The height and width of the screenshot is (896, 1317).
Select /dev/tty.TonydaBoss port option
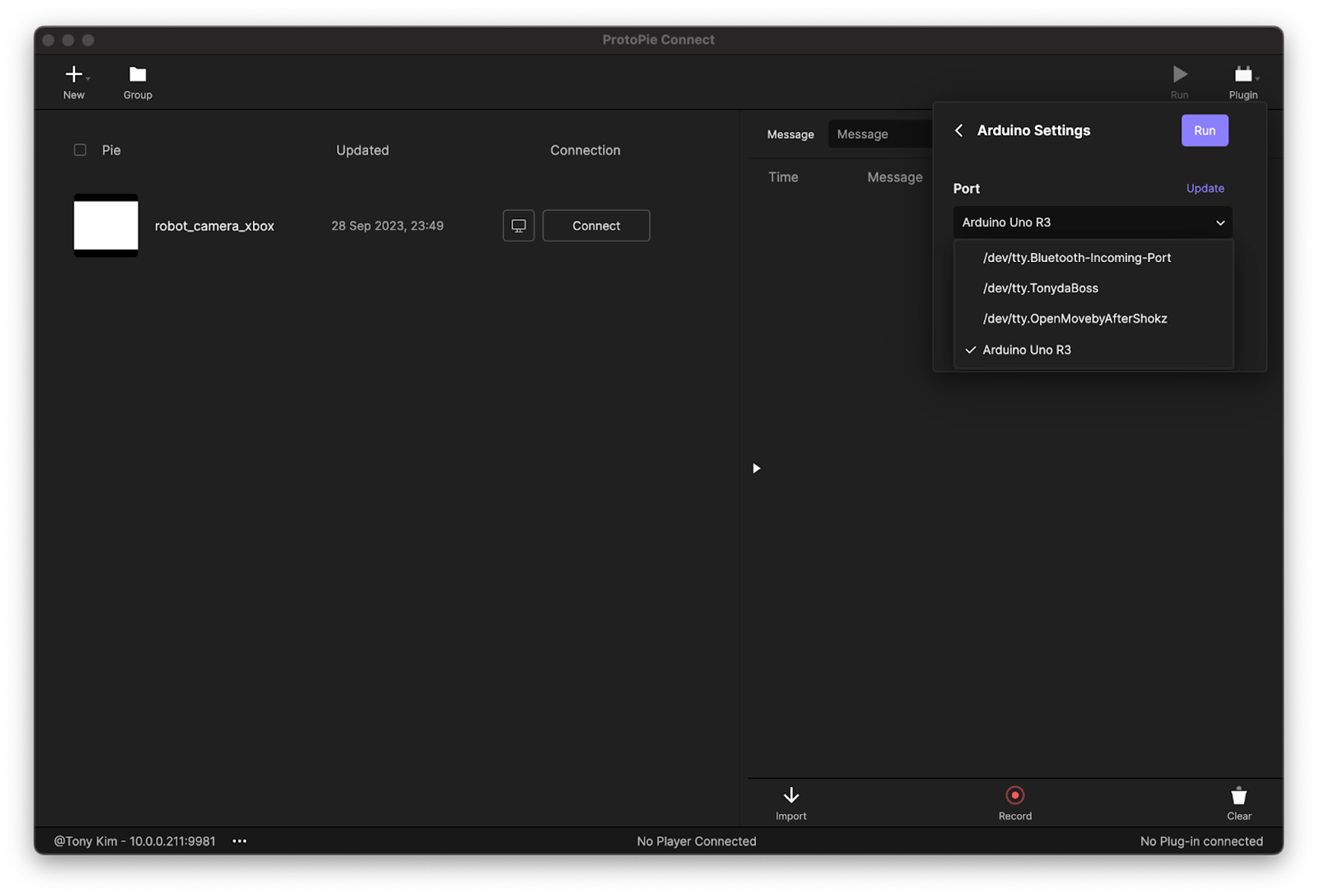[x=1040, y=288]
